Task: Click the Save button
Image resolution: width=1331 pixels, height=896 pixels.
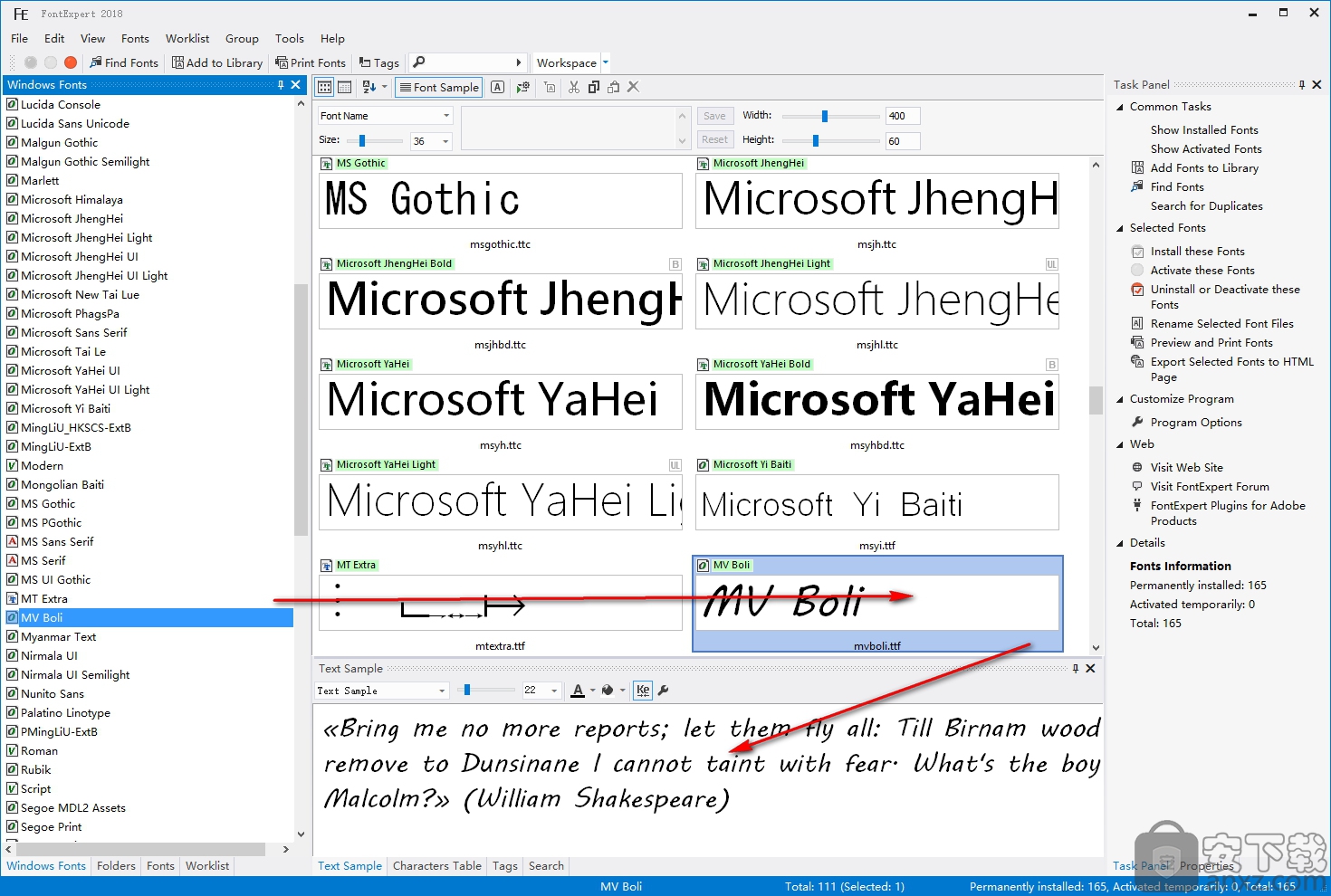Action: tap(714, 116)
